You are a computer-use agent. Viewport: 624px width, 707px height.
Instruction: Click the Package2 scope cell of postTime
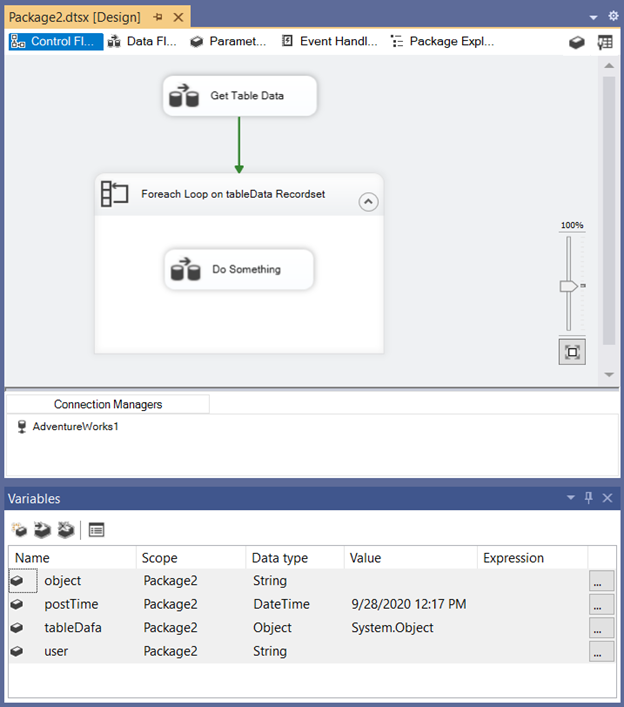(170, 604)
